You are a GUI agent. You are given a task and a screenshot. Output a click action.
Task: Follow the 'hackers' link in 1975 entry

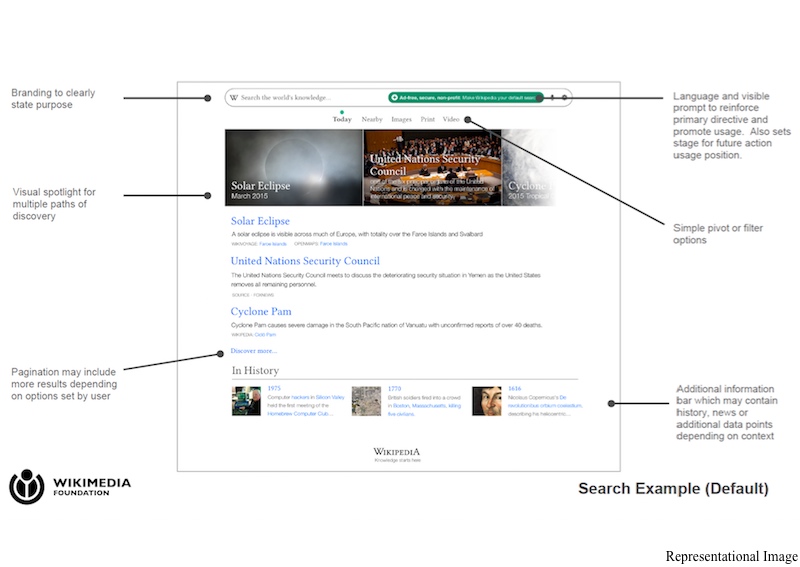tap(301, 397)
